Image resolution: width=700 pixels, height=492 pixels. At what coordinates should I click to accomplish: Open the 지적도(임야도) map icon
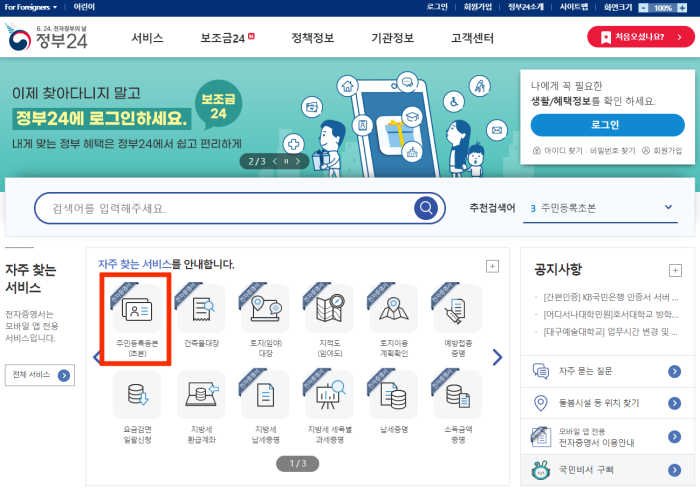click(x=330, y=310)
